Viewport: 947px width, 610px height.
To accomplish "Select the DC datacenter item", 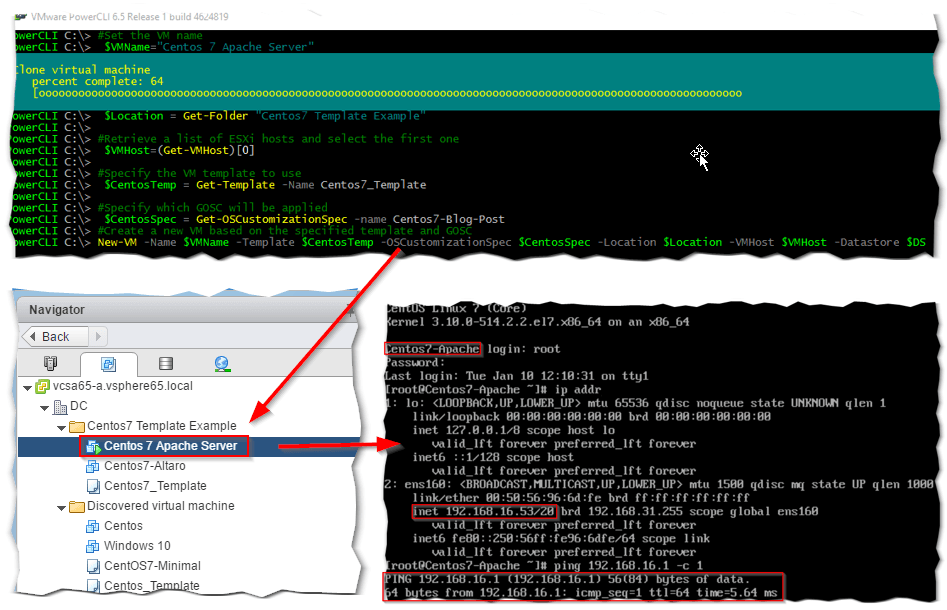I will [x=79, y=406].
